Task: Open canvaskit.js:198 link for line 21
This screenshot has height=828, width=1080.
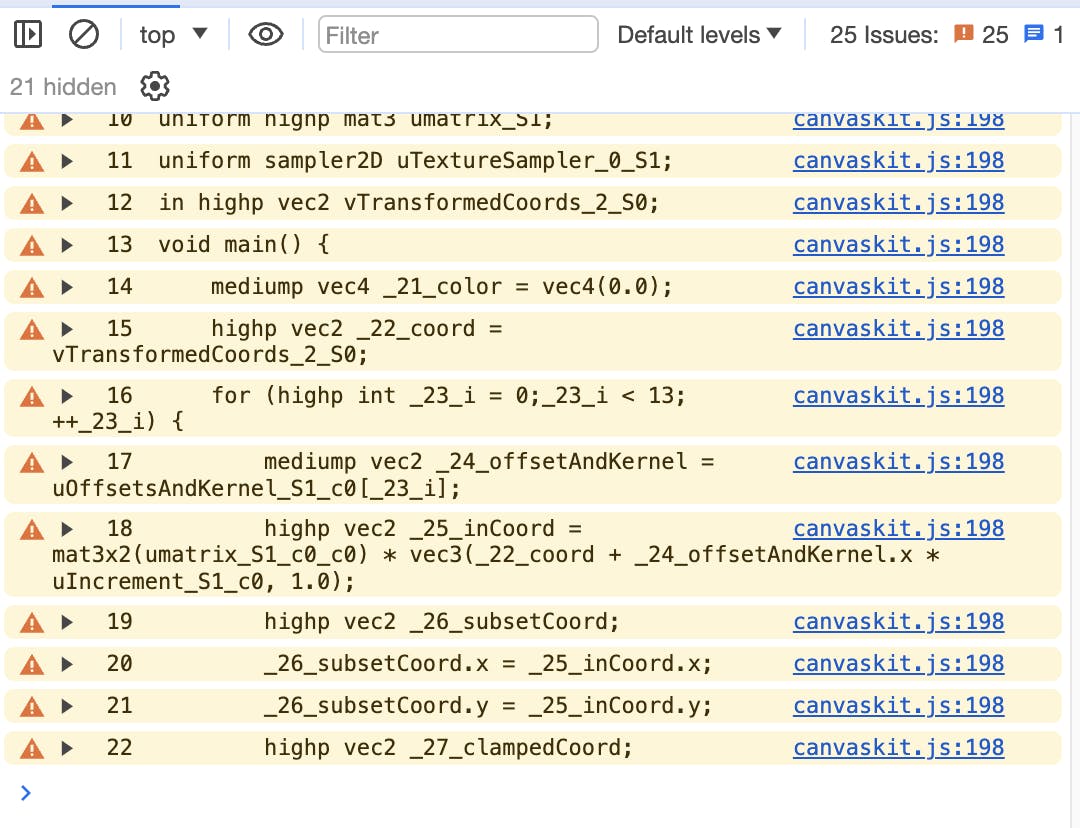Action: tap(898, 706)
